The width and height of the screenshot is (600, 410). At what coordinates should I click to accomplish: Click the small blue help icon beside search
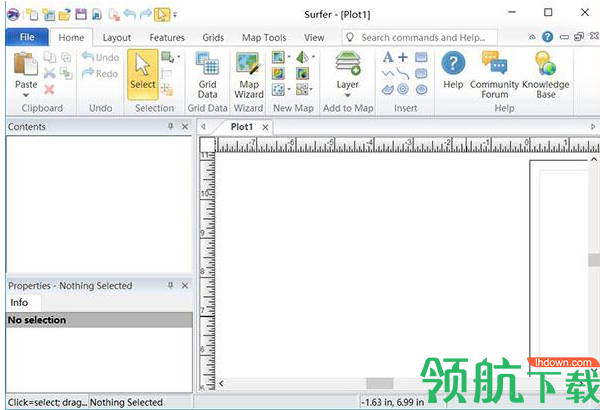point(548,37)
